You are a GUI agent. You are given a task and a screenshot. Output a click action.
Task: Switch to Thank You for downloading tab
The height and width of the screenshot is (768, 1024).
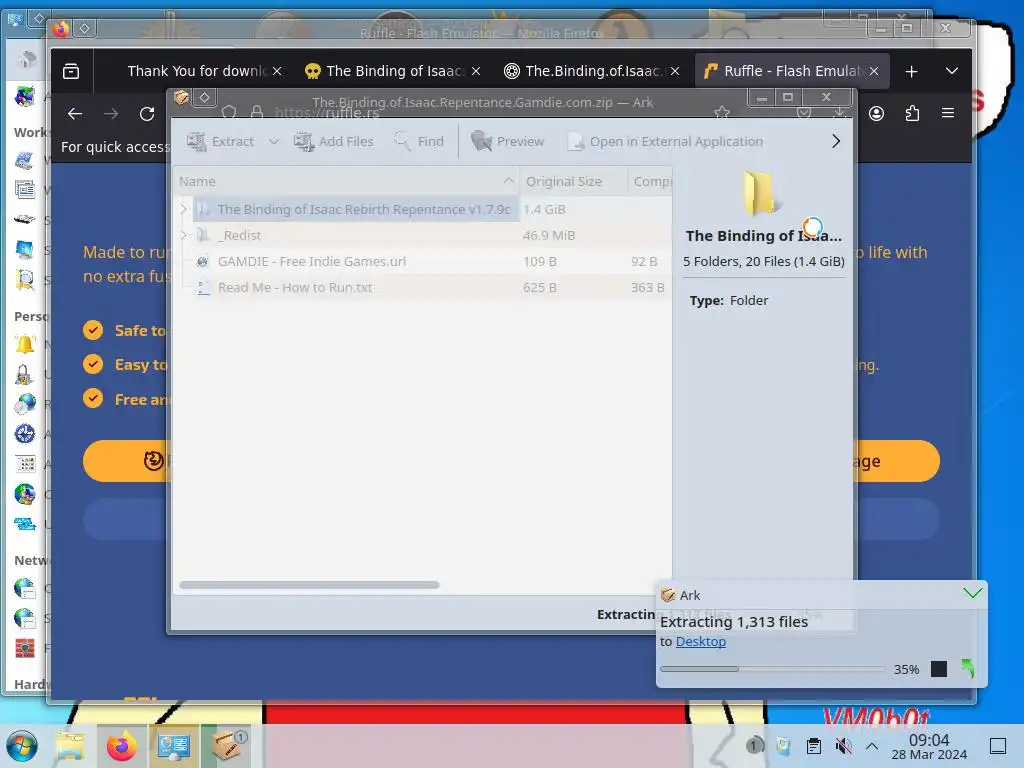tap(196, 71)
